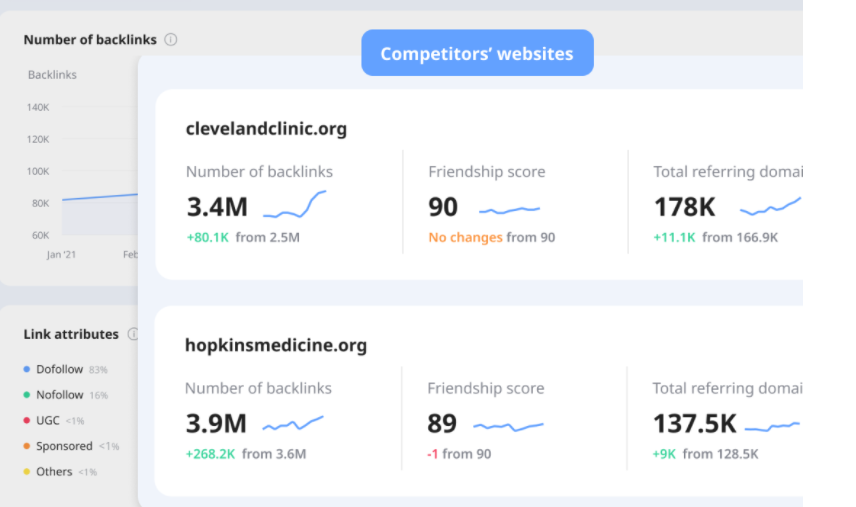Image resolution: width=856 pixels, height=507 pixels.
Task: Select the Others link attribute label
Action: pyautogui.click(x=54, y=472)
